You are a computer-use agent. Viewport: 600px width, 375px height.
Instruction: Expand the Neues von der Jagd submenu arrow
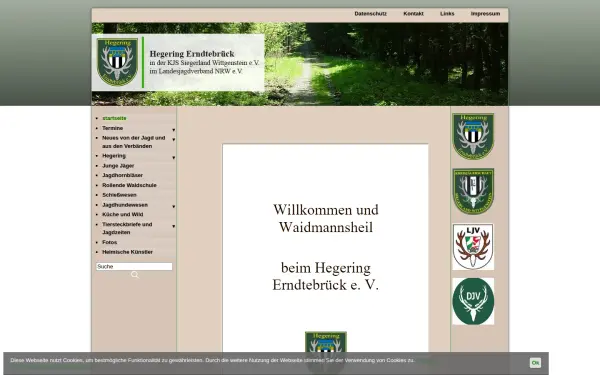(x=173, y=140)
